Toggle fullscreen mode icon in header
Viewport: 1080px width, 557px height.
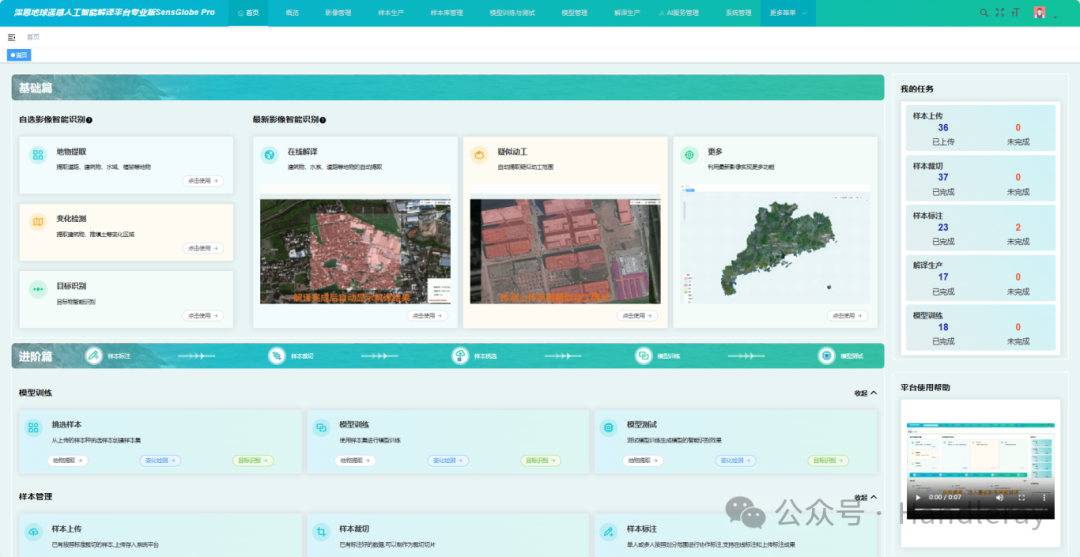999,13
